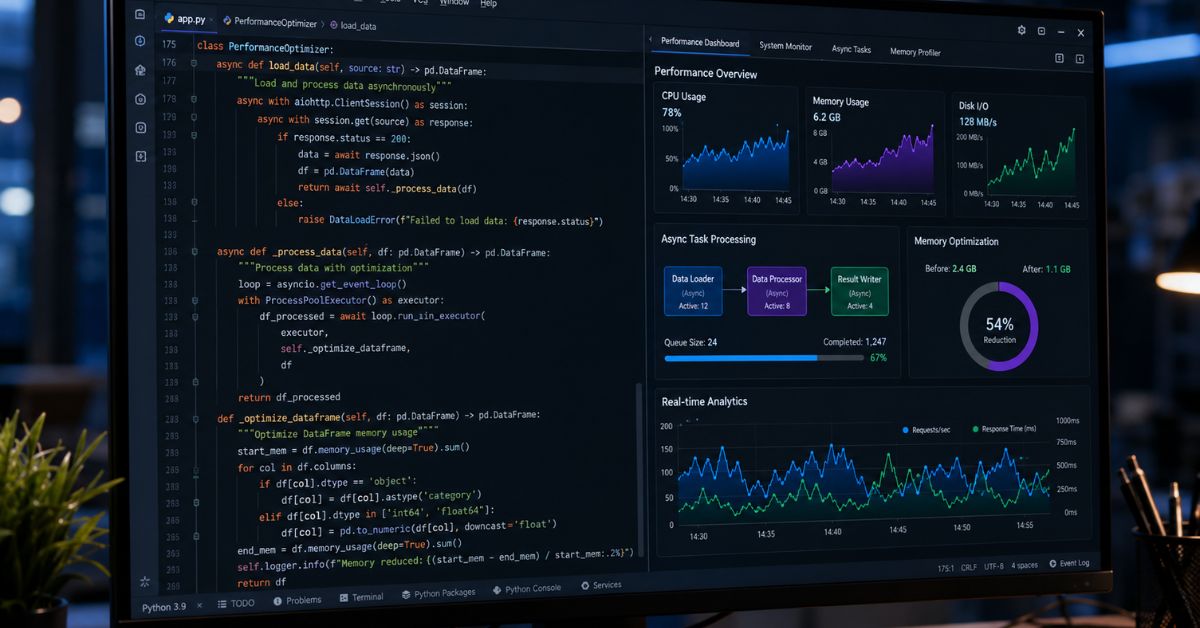Collapse the response.status if-block fold

pos(194,135)
